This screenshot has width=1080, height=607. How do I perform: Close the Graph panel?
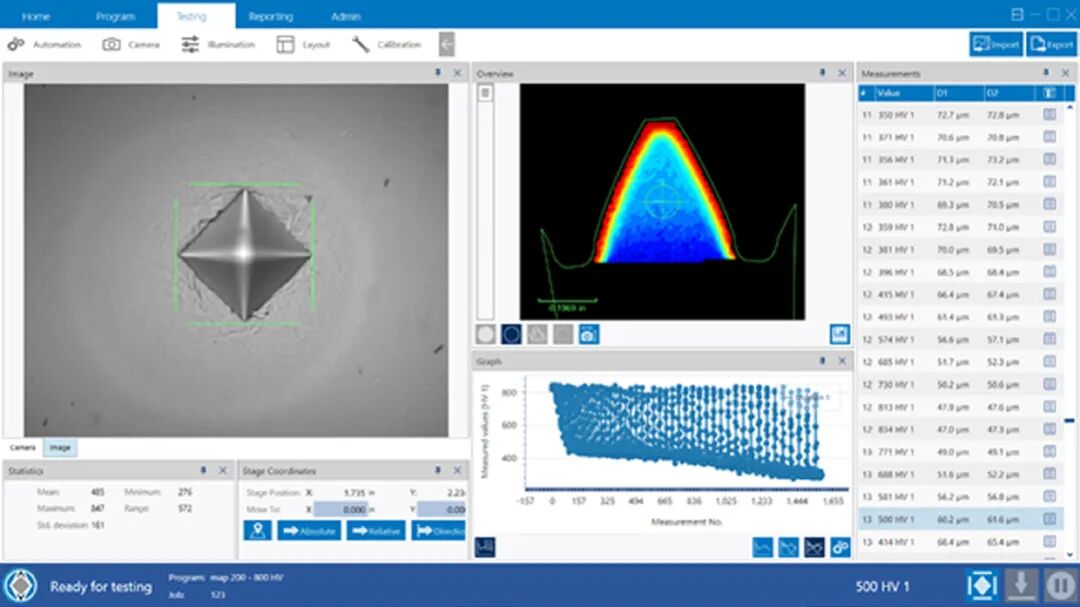pos(842,360)
